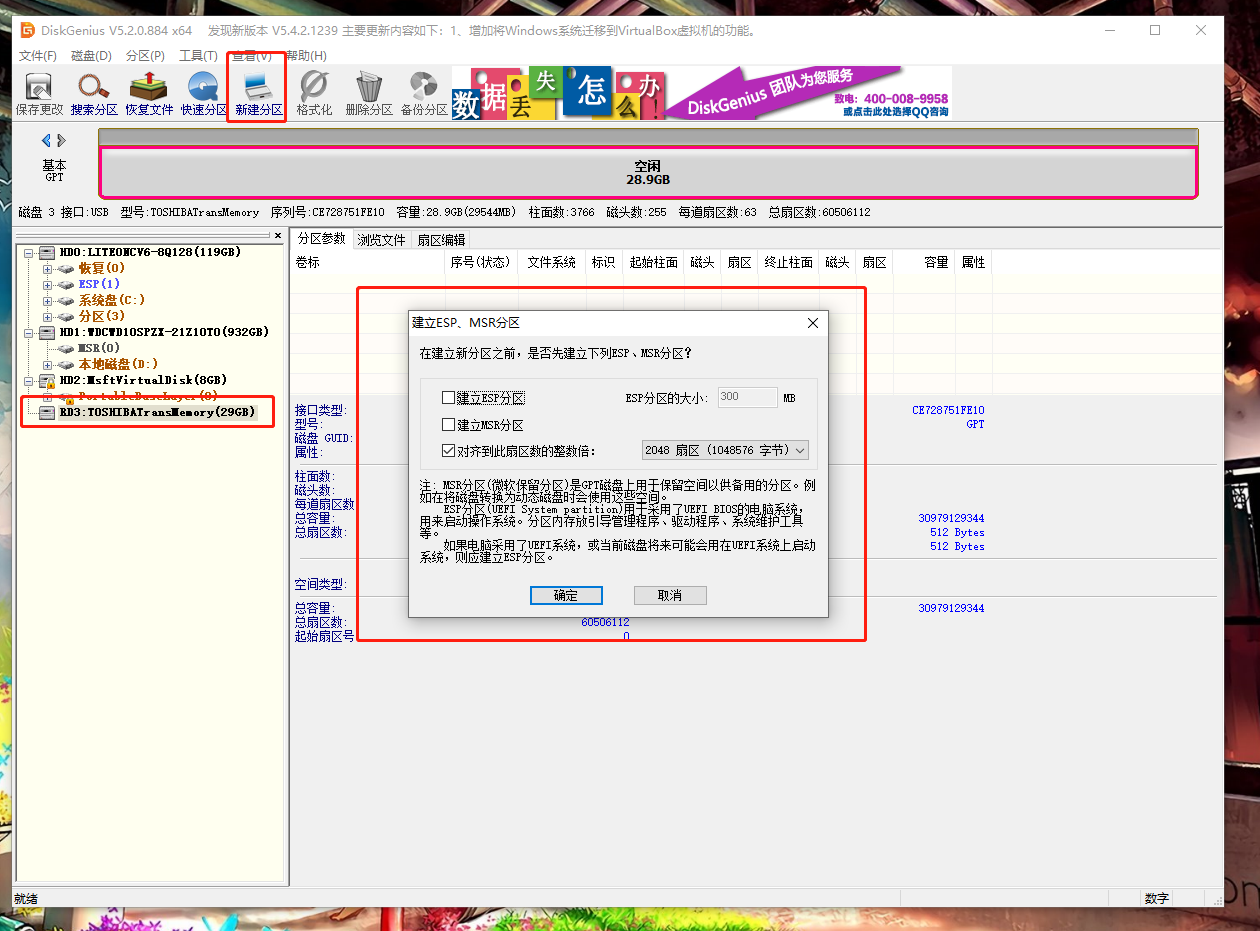The height and width of the screenshot is (931, 1260).
Task: Confirm the dialog with 确定 button
Action: tap(566, 595)
